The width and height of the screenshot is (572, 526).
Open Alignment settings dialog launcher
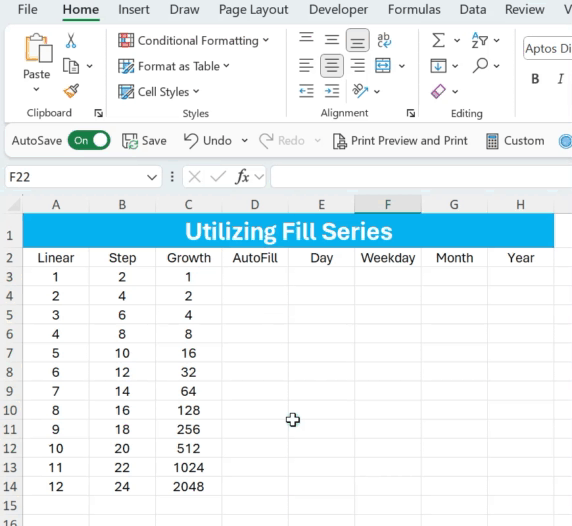(x=411, y=113)
